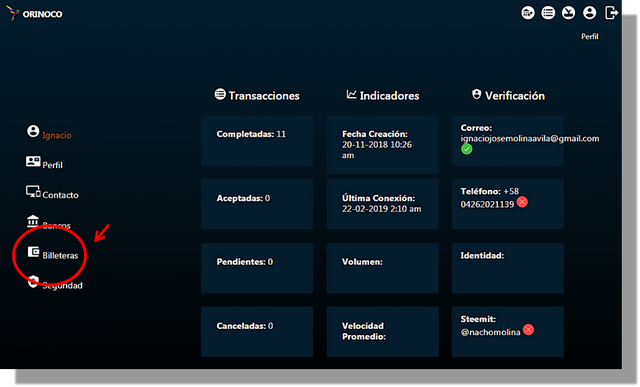640x387 pixels.
Task: Click the Orinoco hummingbird logo
Action: (x=13, y=13)
